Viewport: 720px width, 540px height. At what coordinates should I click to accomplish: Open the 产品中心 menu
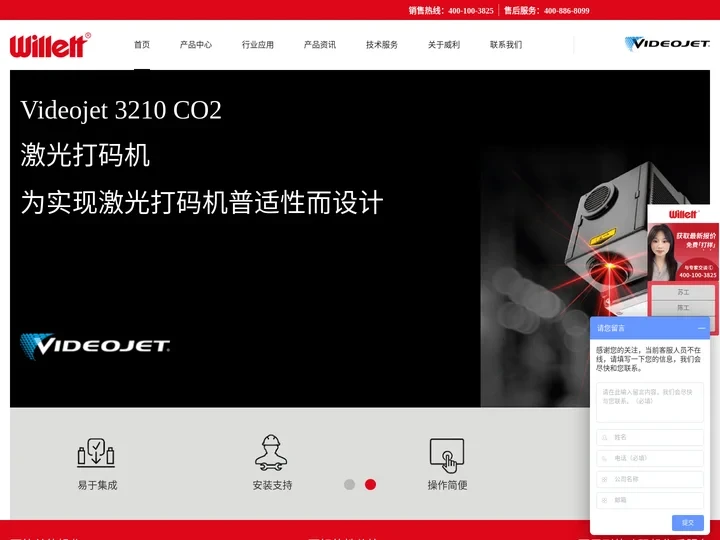point(196,45)
